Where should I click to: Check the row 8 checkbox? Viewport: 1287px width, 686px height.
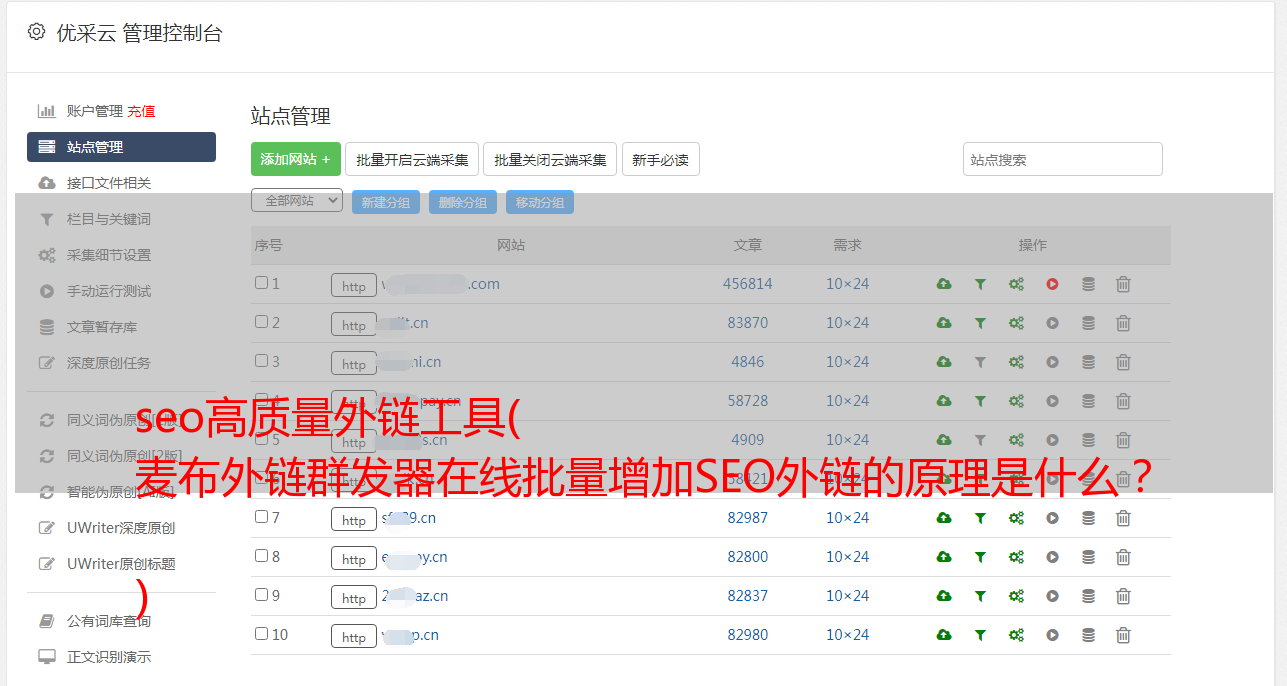pos(261,556)
